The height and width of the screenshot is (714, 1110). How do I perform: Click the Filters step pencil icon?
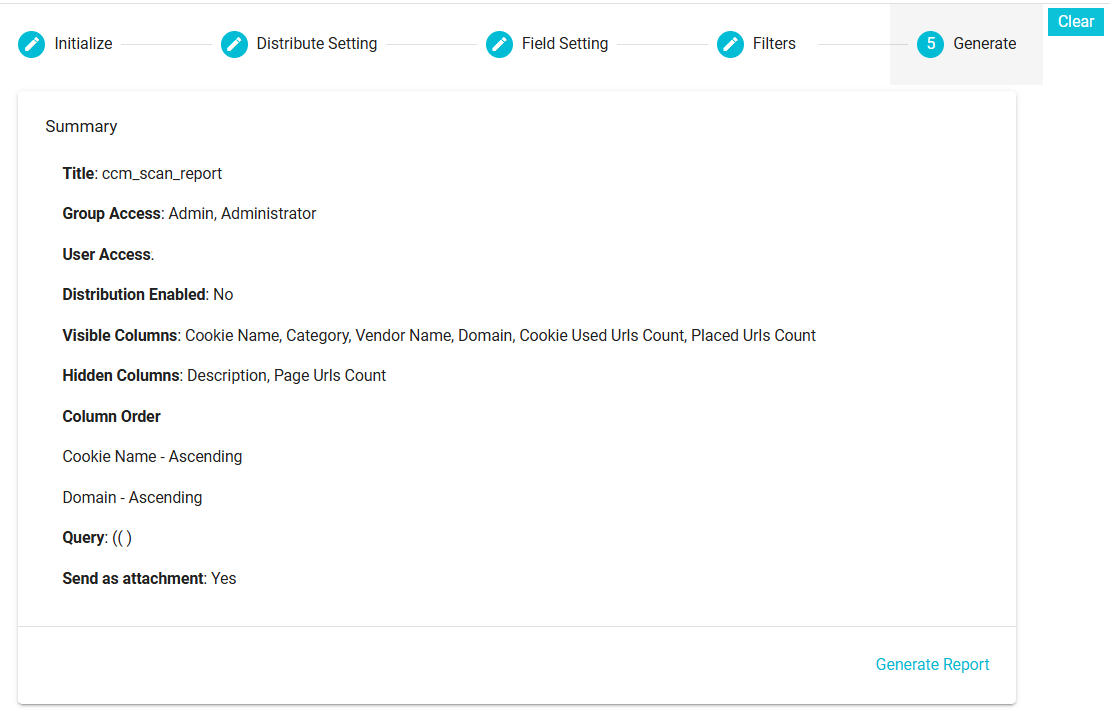730,44
